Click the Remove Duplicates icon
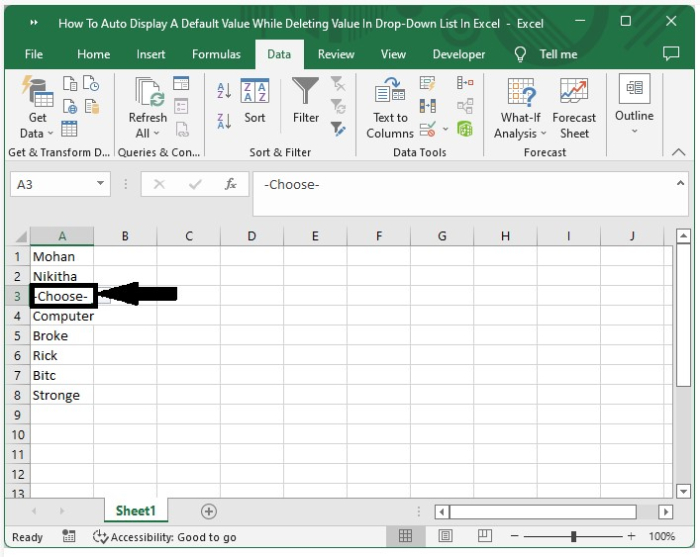This screenshot has height=557, width=700. point(428,106)
